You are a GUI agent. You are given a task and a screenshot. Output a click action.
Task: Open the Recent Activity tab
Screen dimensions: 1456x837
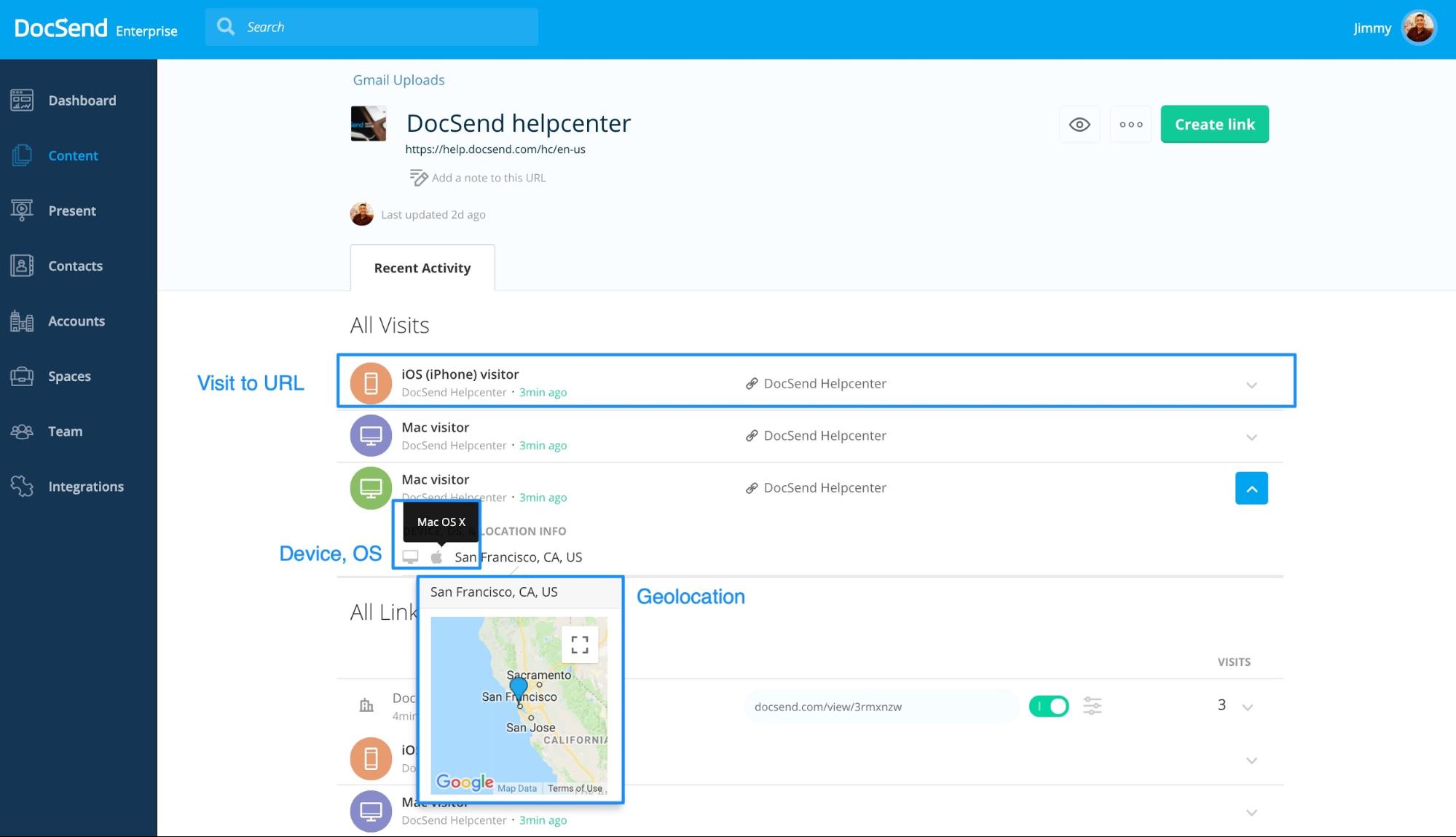(x=422, y=268)
